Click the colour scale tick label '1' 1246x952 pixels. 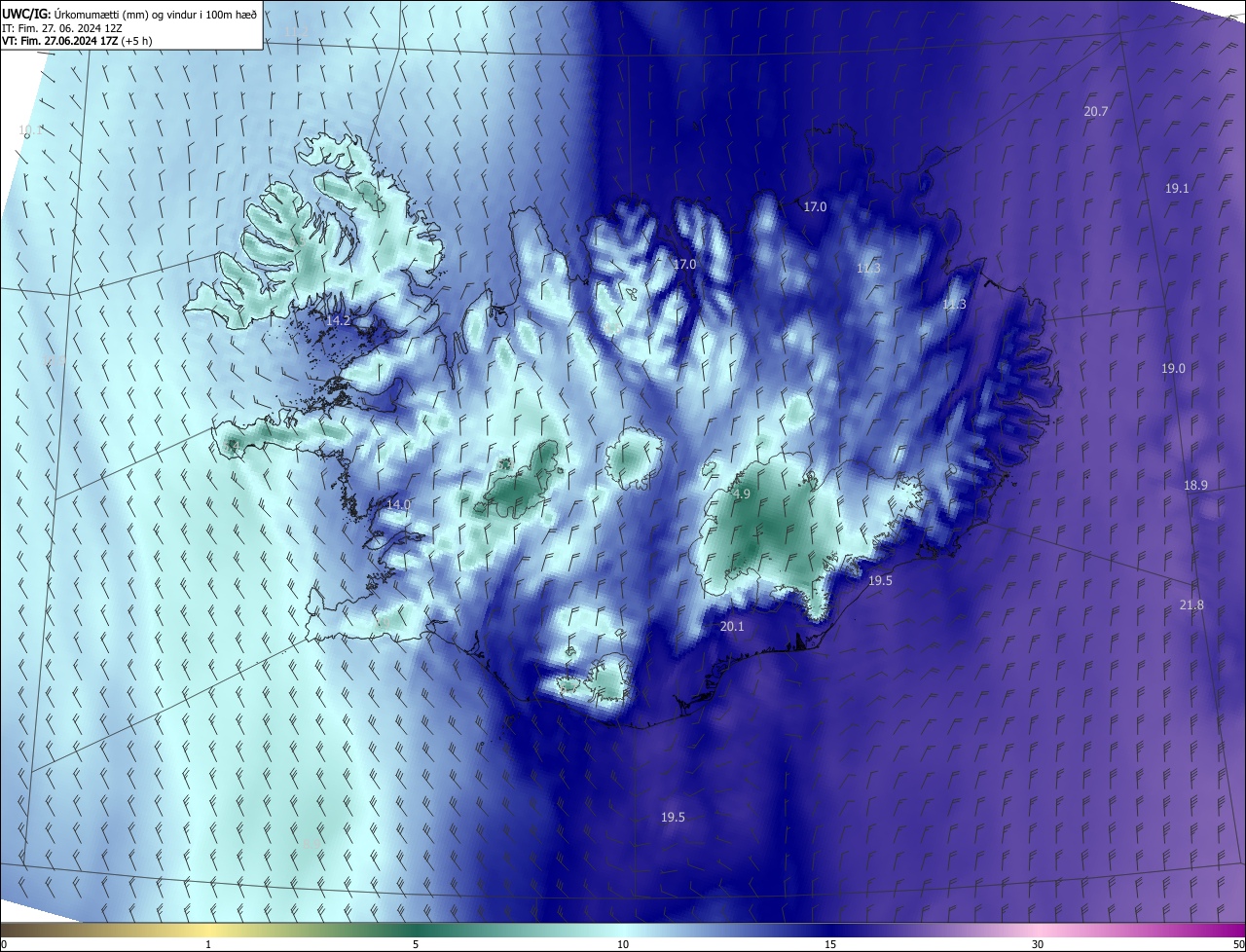[208, 944]
